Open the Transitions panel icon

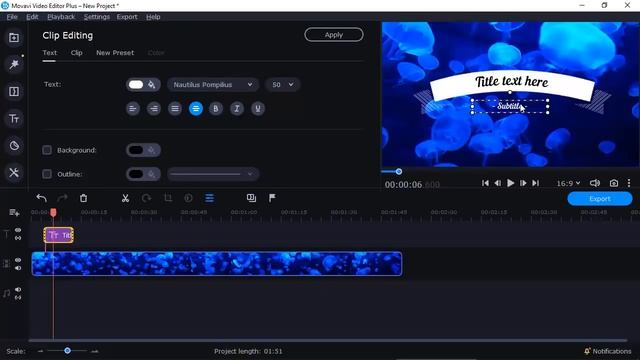14,91
